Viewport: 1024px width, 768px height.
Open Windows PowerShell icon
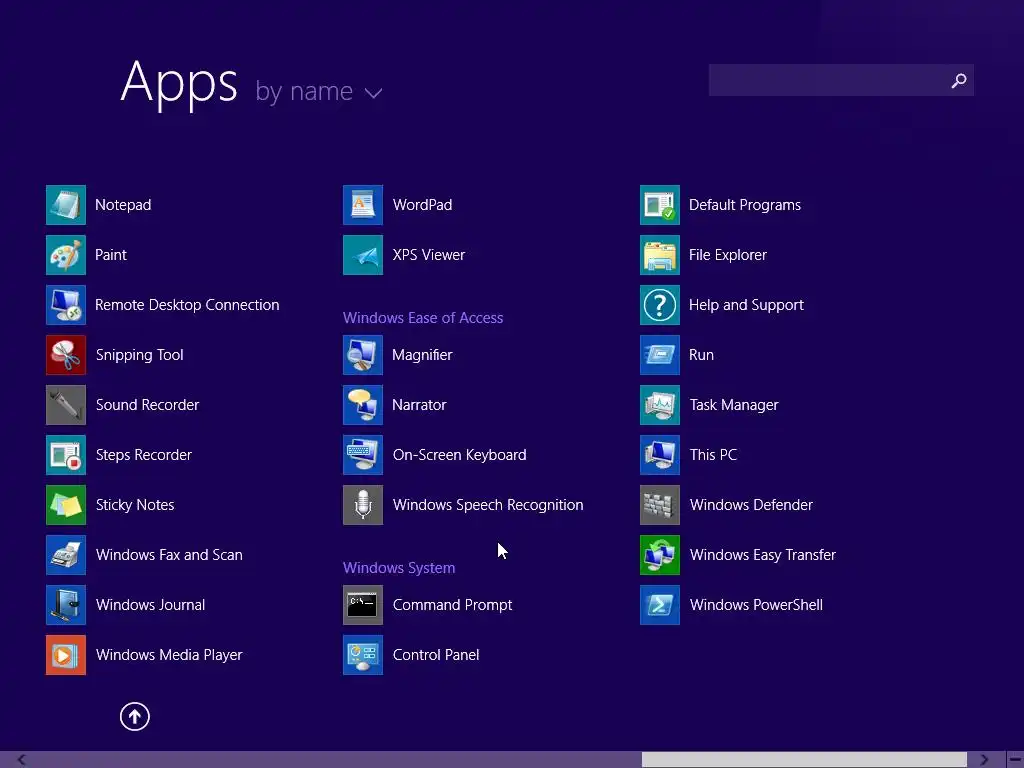660,605
